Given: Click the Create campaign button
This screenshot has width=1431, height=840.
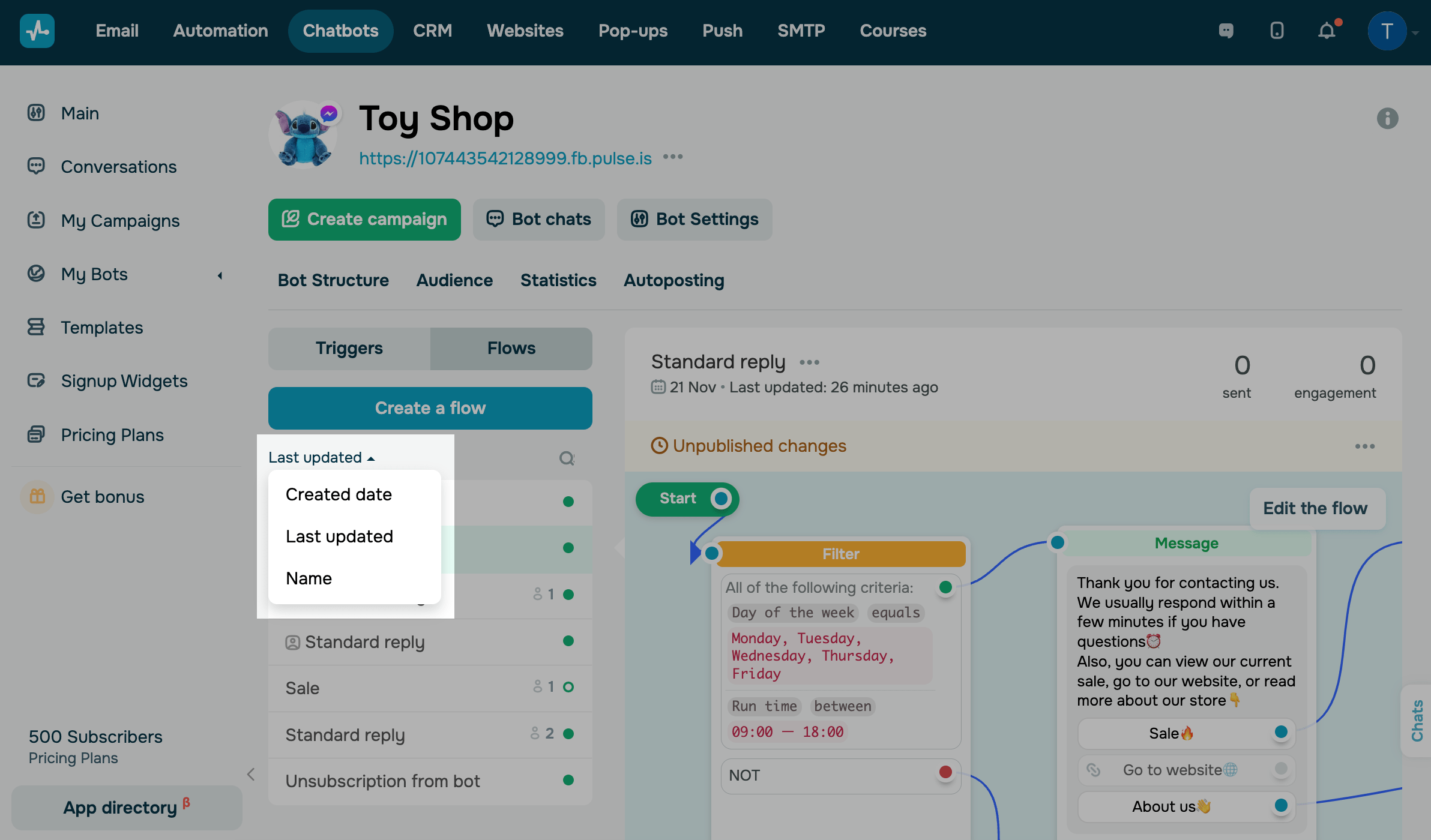Looking at the screenshot, I should [364, 220].
